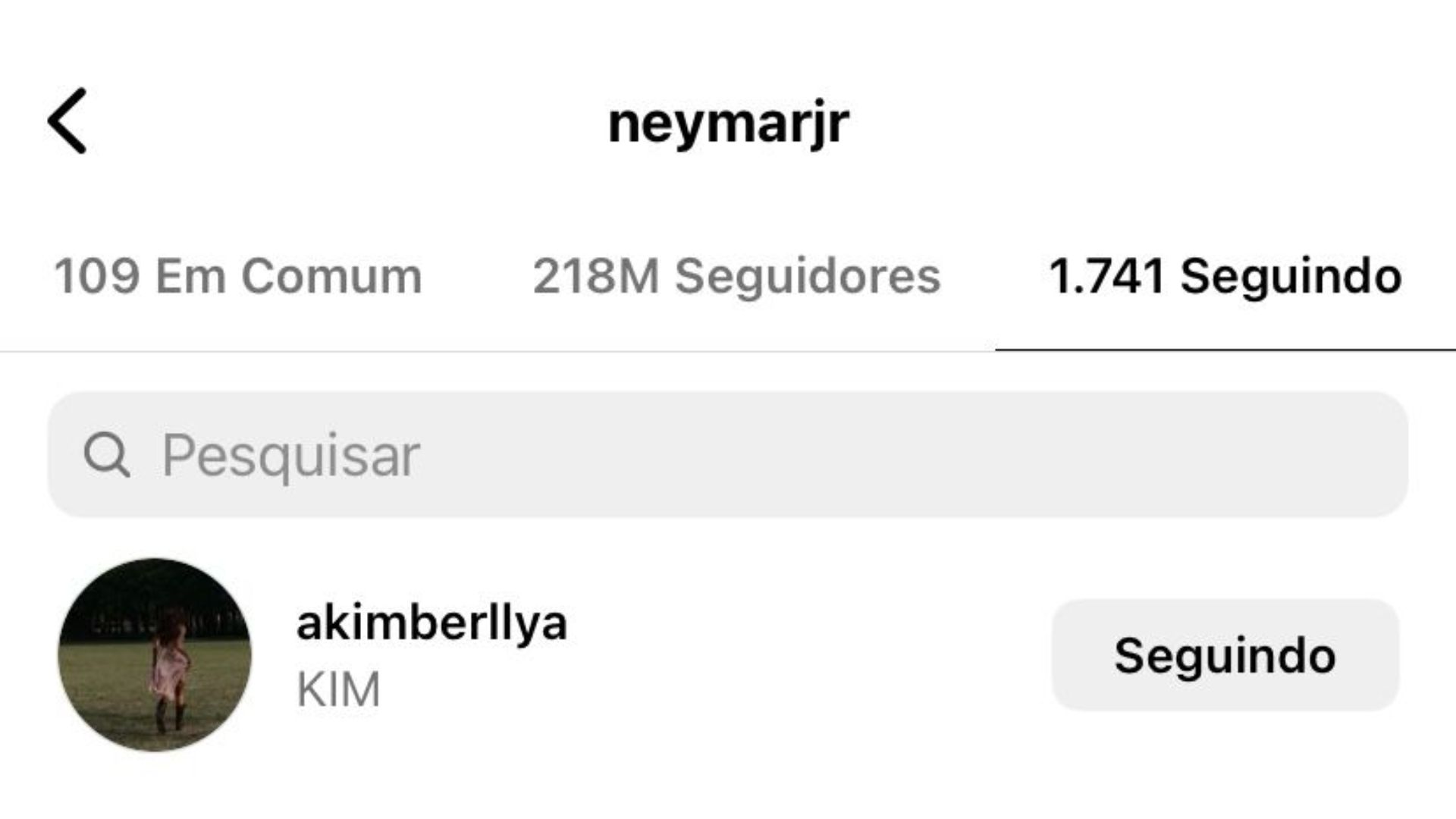Tap the magnifying glass search icon
Viewport: 1456px width, 819px height.
[x=107, y=455]
